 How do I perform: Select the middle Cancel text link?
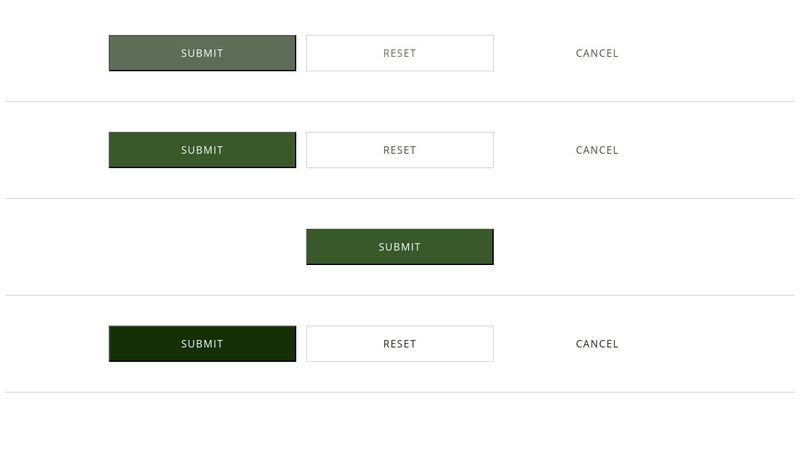pos(597,150)
